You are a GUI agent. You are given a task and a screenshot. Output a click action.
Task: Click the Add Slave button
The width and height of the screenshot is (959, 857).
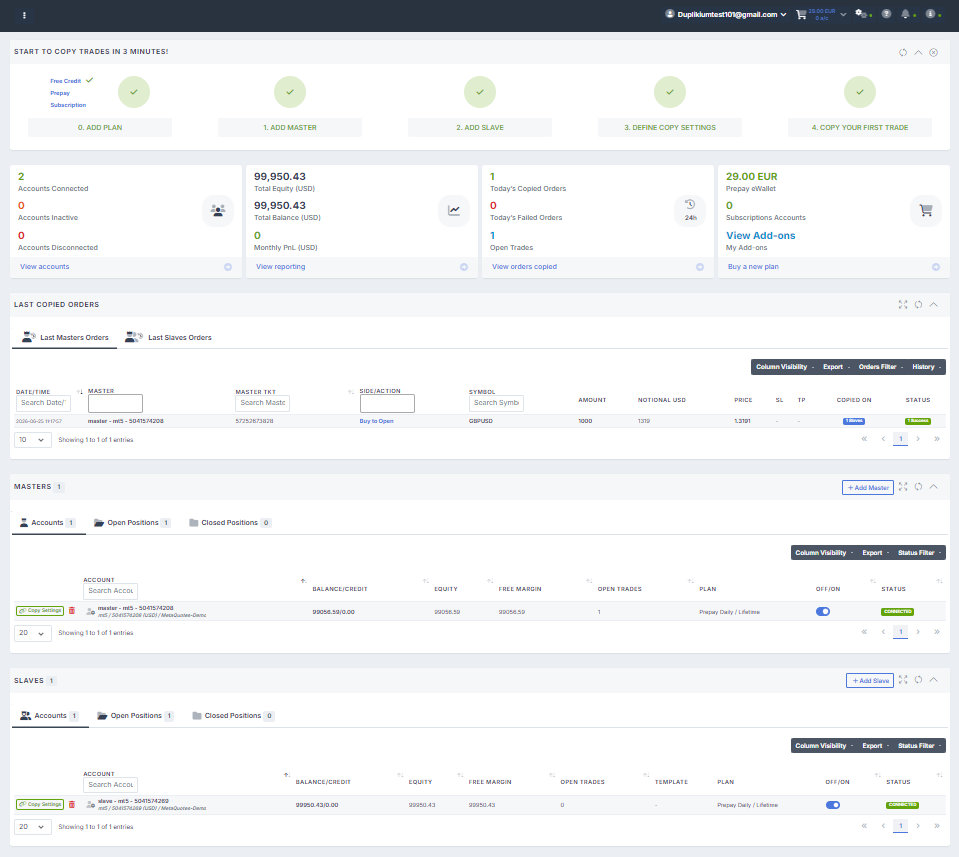point(870,681)
